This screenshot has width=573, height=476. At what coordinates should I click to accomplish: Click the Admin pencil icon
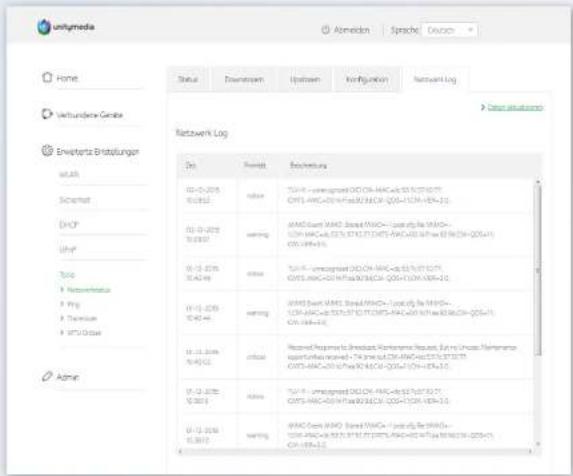[x=47, y=376]
